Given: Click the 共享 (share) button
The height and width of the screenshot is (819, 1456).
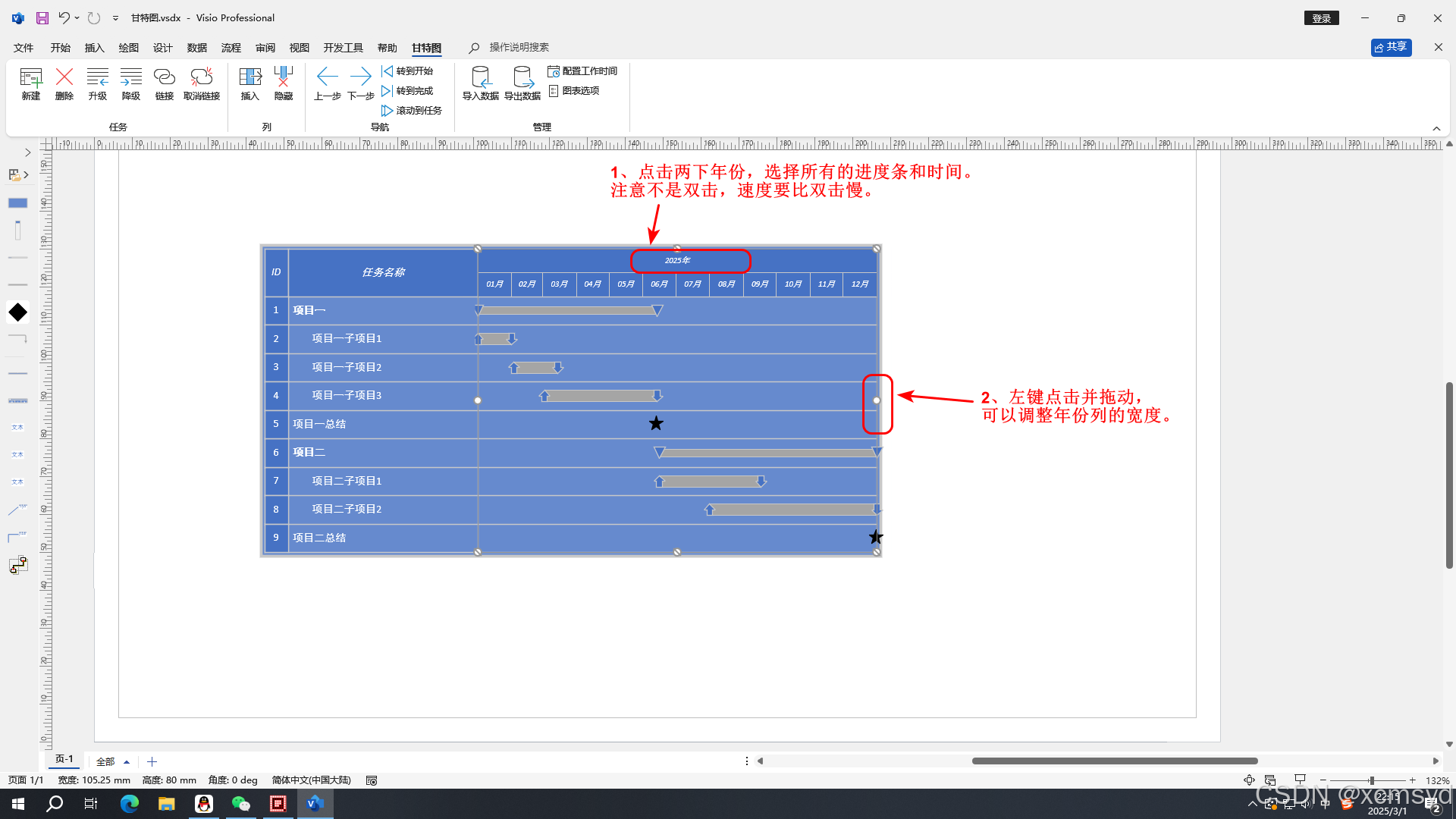Looking at the screenshot, I should [1391, 47].
